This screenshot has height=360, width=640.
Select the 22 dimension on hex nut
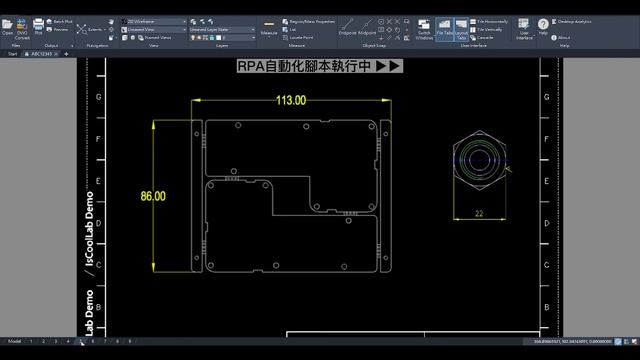pyautogui.click(x=479, y=213)
